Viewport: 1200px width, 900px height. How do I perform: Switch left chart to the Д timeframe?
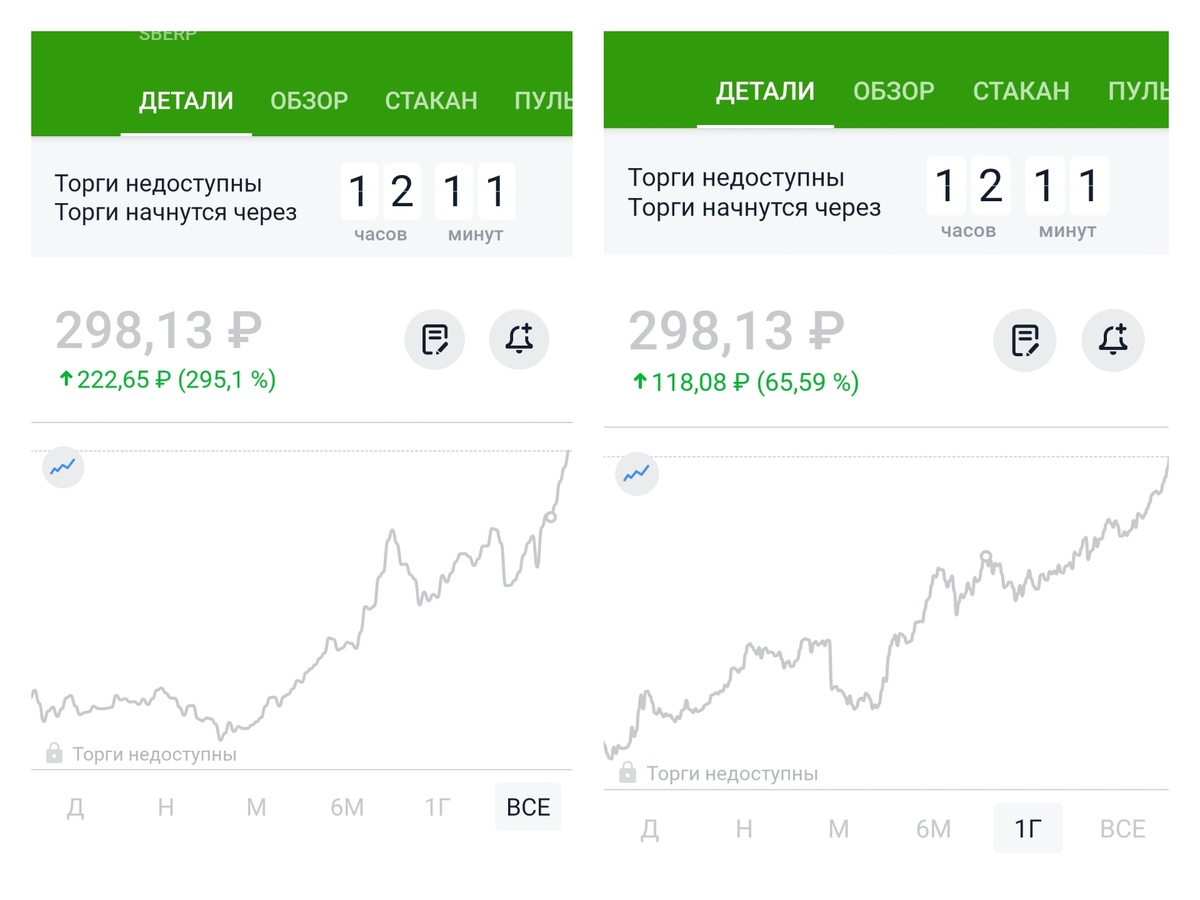coord(75,807)
